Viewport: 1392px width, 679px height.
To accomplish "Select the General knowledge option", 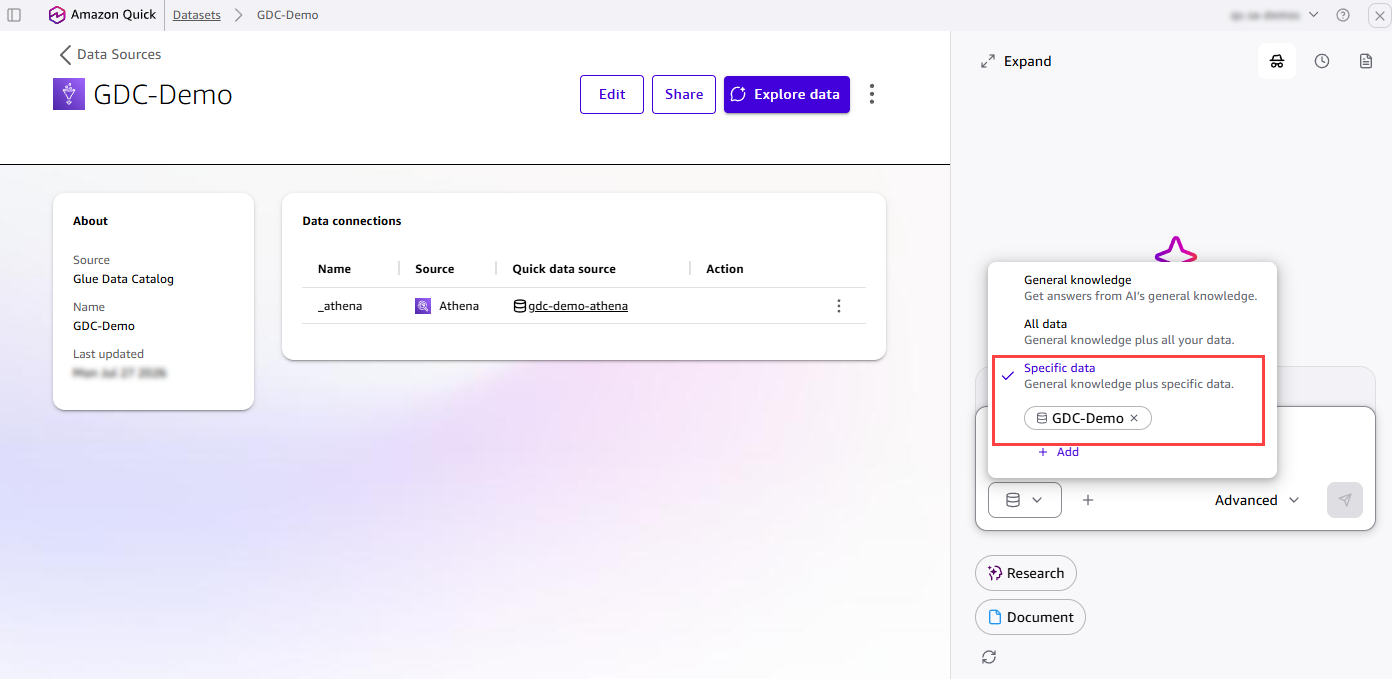I will pos(1132,288).
